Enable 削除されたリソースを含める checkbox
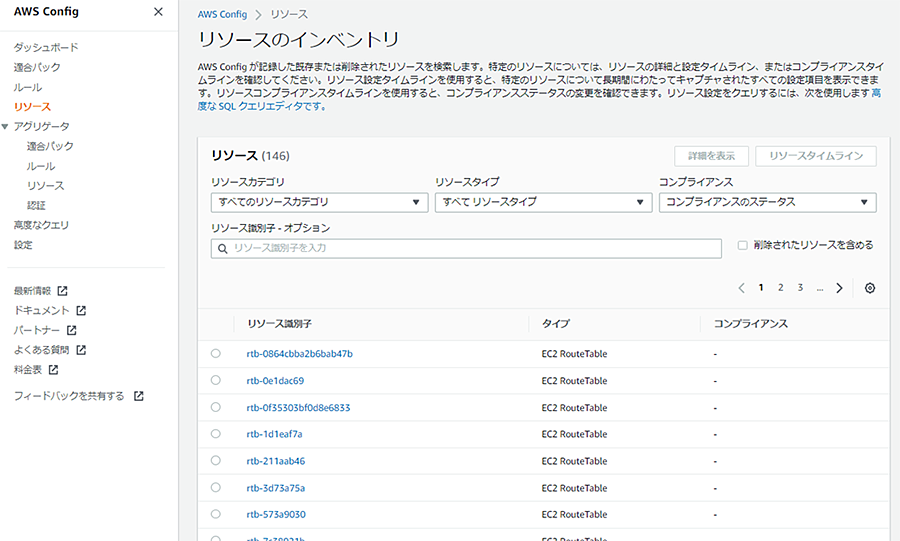This screenshot has height=541, width=900. pyautogui.click(x=742, y=245)
